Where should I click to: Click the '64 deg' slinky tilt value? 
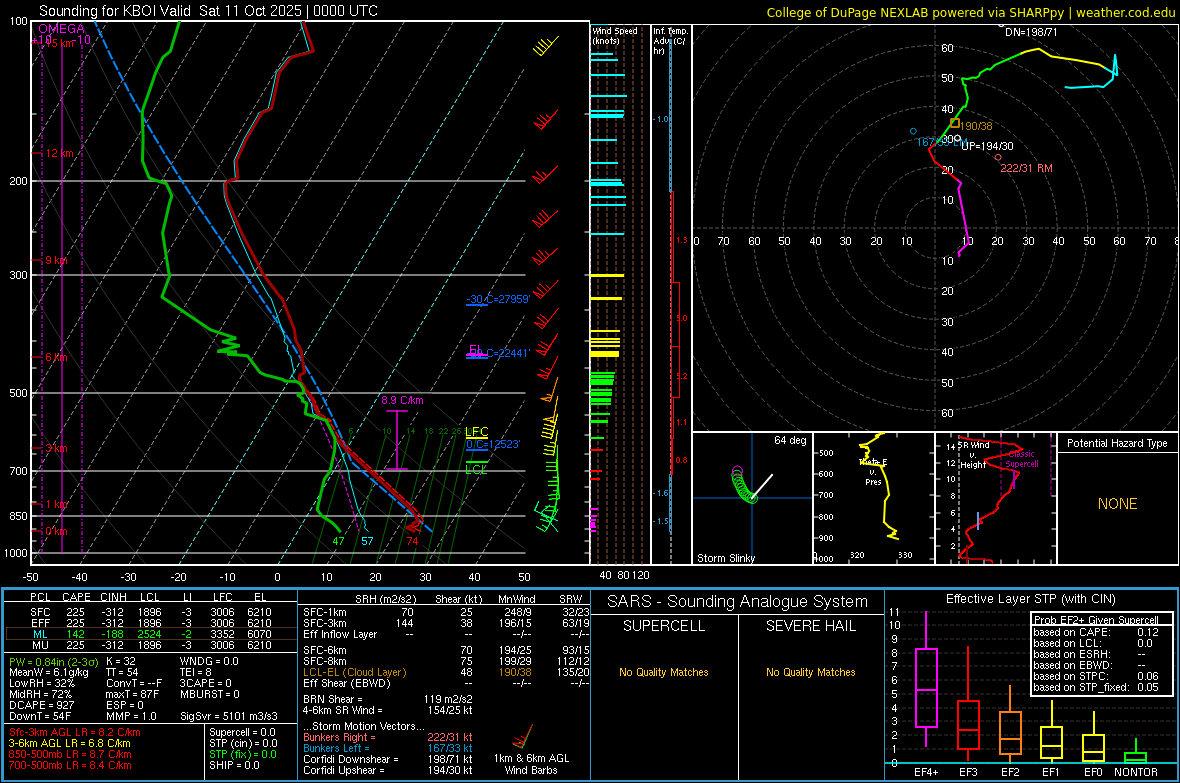[x=790, y=440]
